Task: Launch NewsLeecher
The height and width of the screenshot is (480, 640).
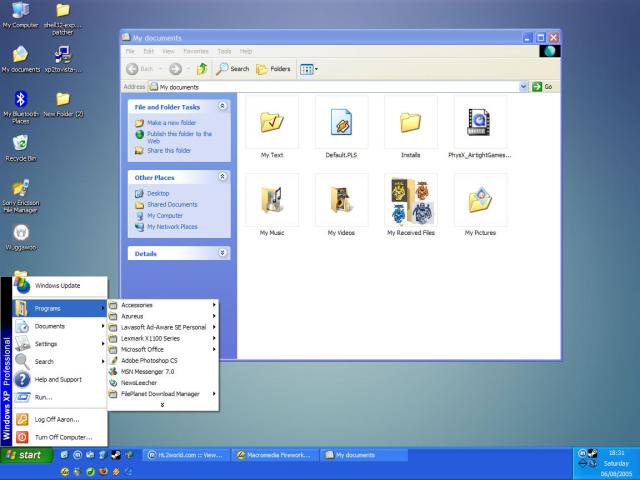Action: (x=163, y=382)
